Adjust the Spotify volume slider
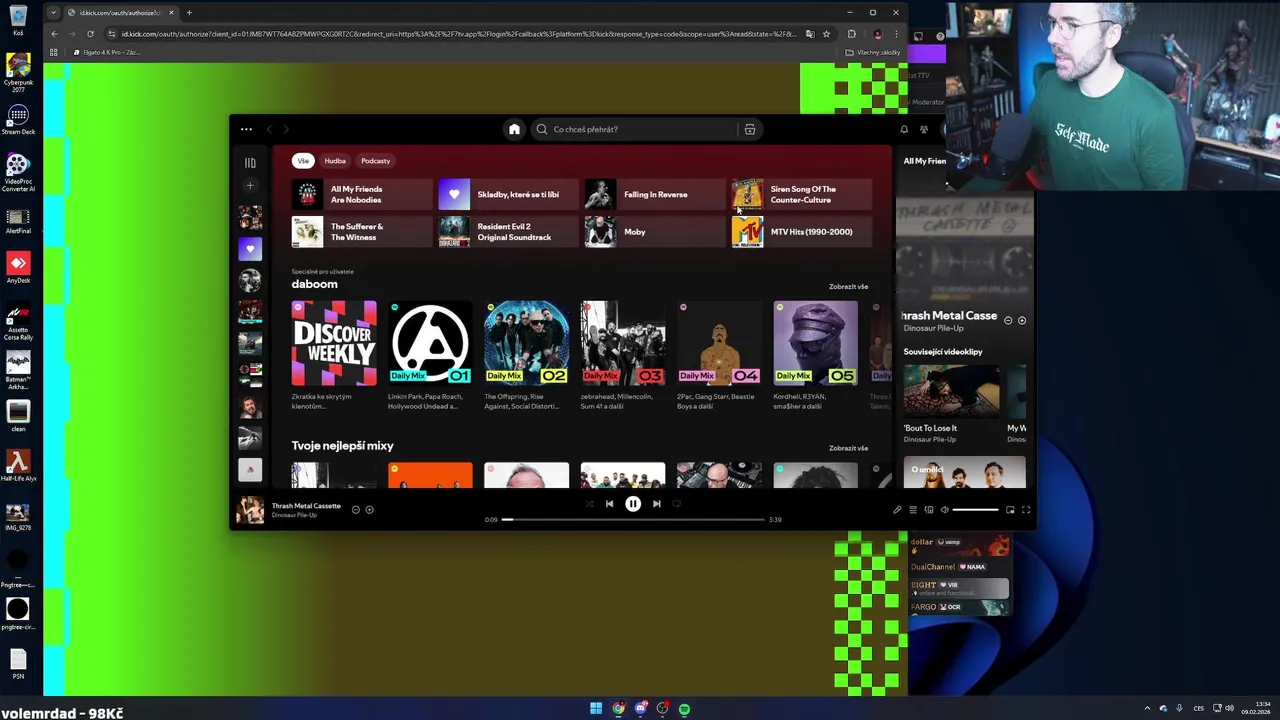The width and height of the screenshot is (1280, 720). (975, 510)
